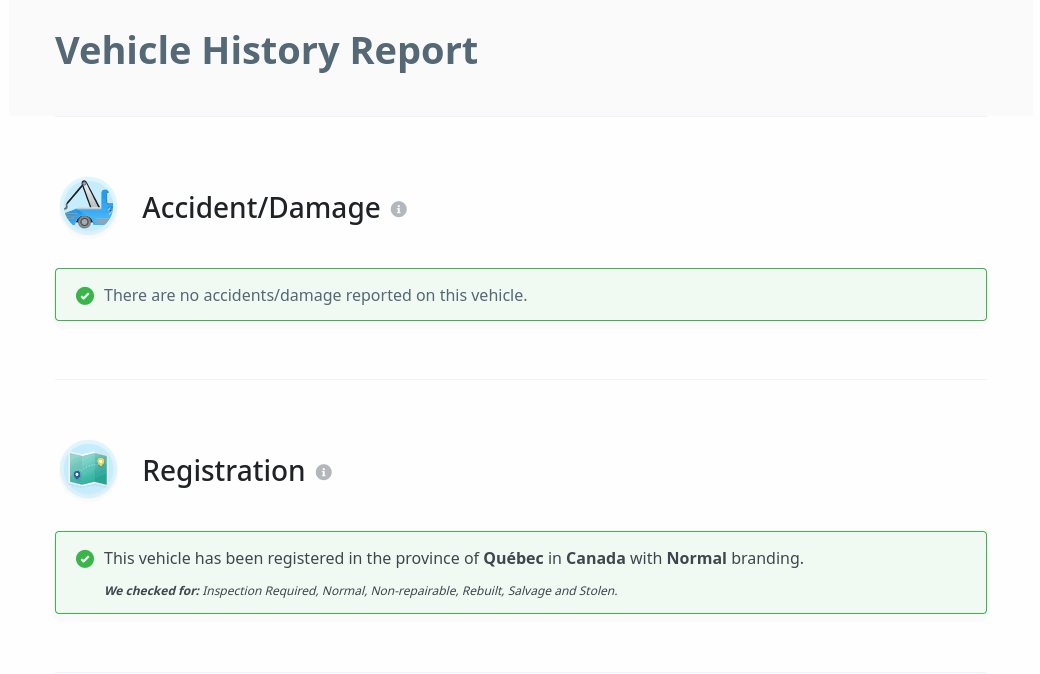The width and height of the screenshot is (1040, 674).
Task: Select the Registration section heading
Action: pyautogui.click(x=223, y=471)
